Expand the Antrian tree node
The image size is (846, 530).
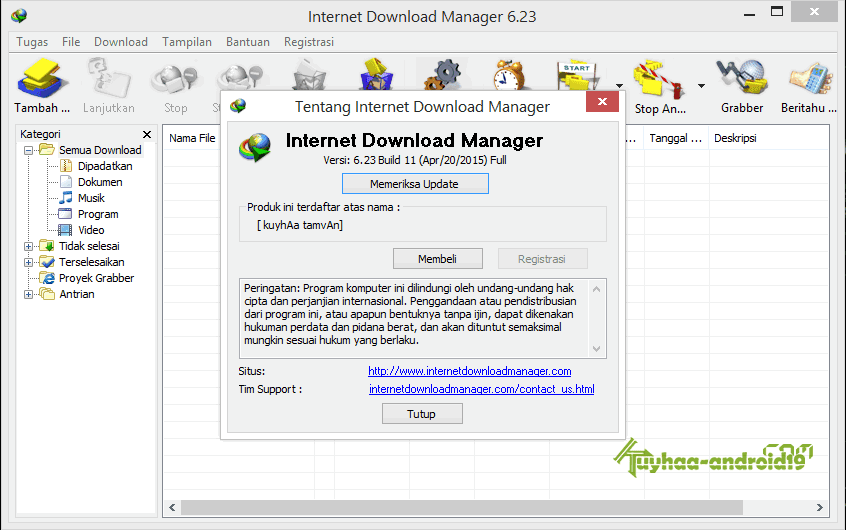tap(29, 295)
